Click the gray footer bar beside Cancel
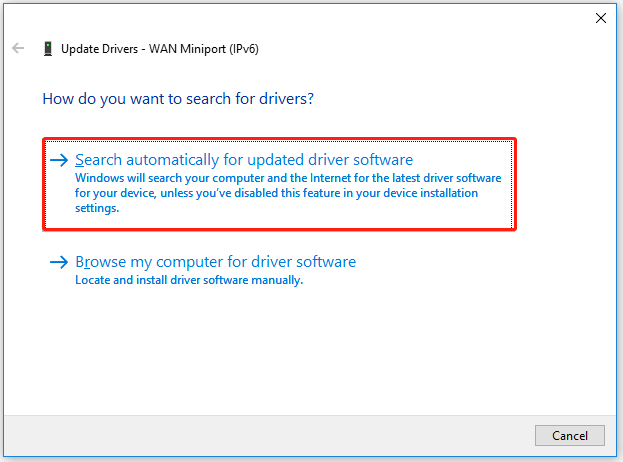 coord(266,436)
